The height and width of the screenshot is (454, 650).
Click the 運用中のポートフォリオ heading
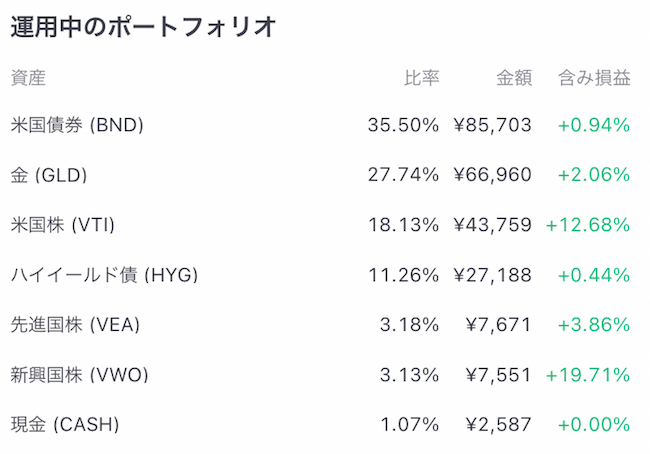[143, 27]
